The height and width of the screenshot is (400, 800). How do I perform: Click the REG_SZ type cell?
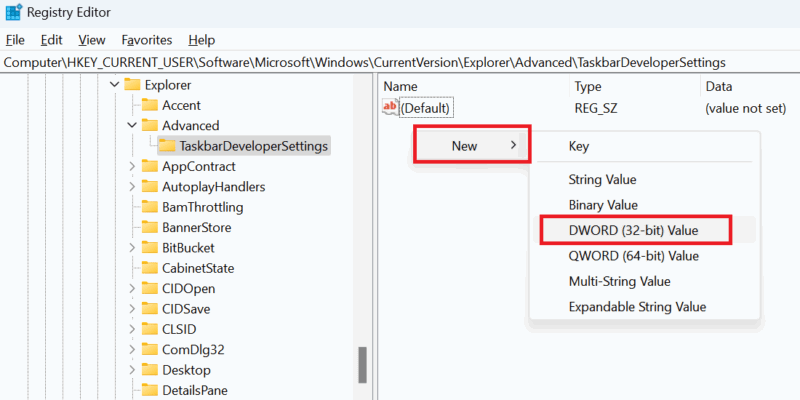[x=596, y=108]
